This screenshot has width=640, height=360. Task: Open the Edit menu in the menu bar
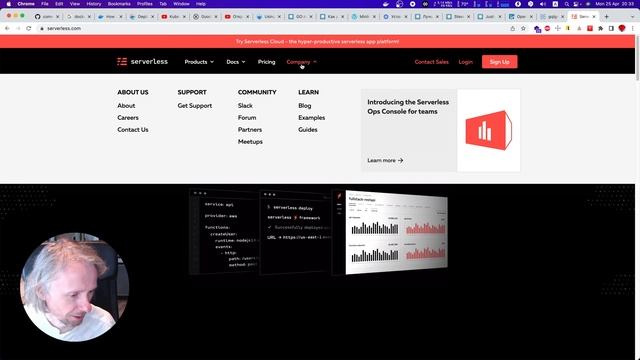pos(59,4)
